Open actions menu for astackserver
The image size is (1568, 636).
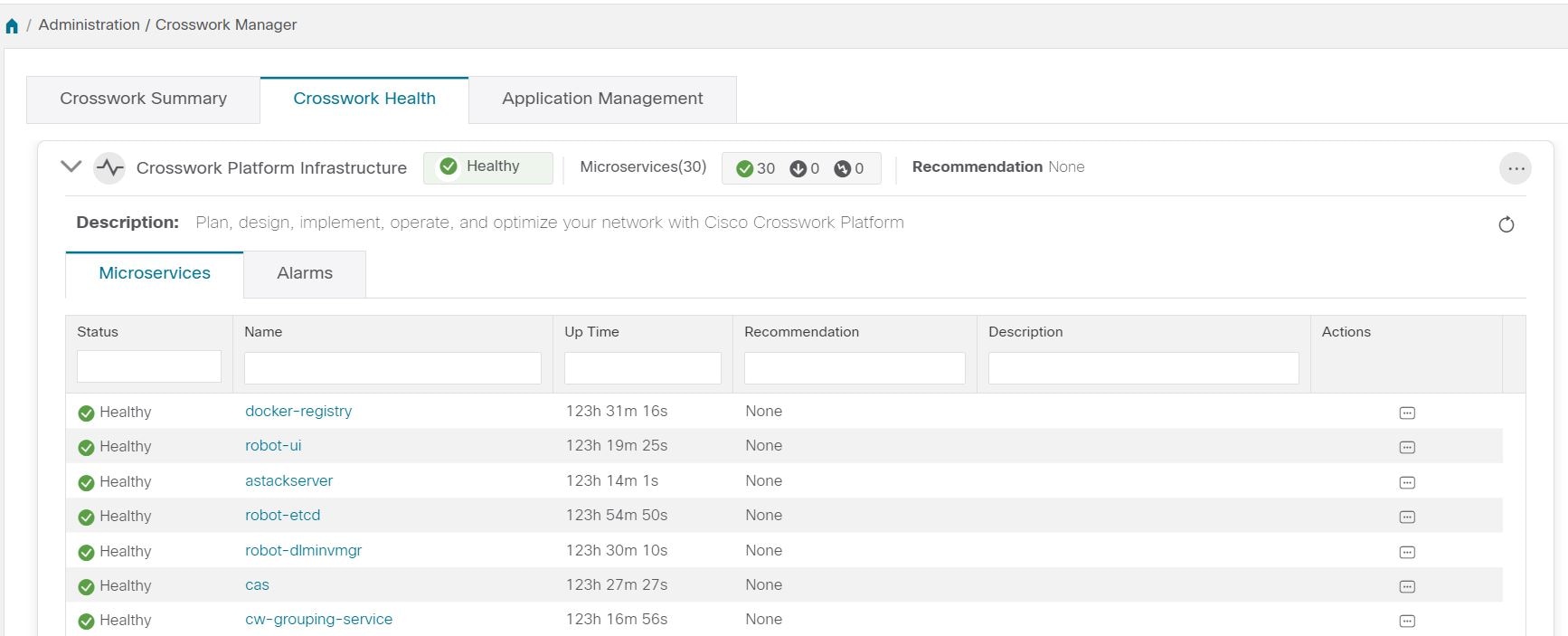point(1407,482)
